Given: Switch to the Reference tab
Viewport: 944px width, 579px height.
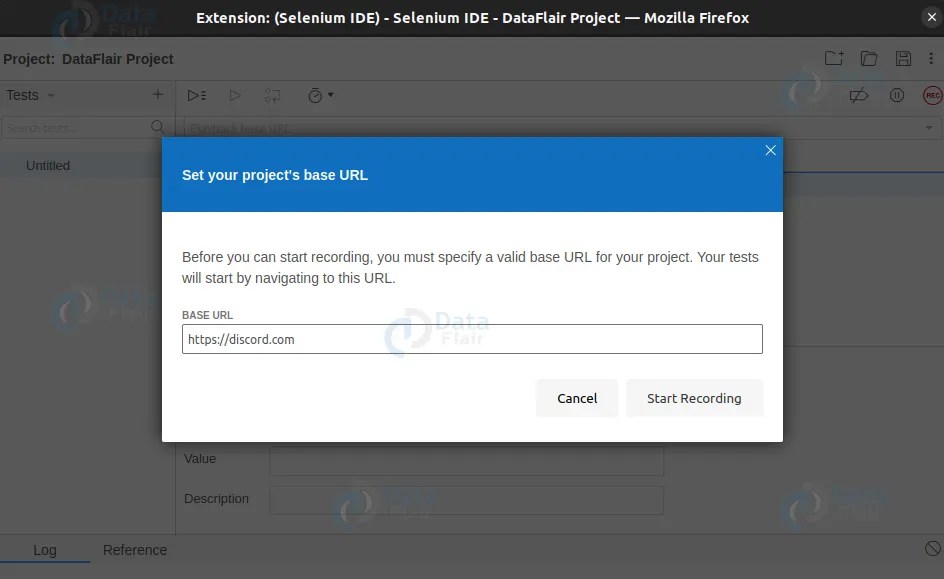Looking at the screenshot, I should (135, 550).
